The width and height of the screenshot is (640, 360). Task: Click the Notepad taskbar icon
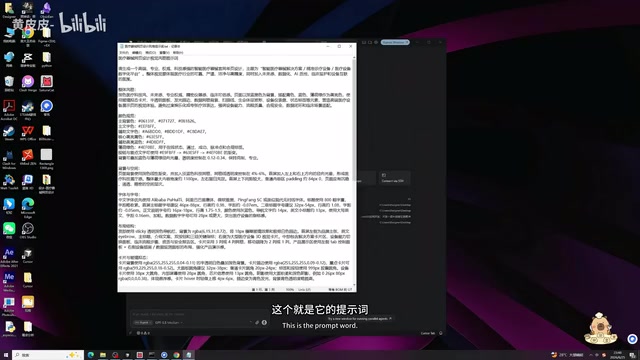point(189,355)
